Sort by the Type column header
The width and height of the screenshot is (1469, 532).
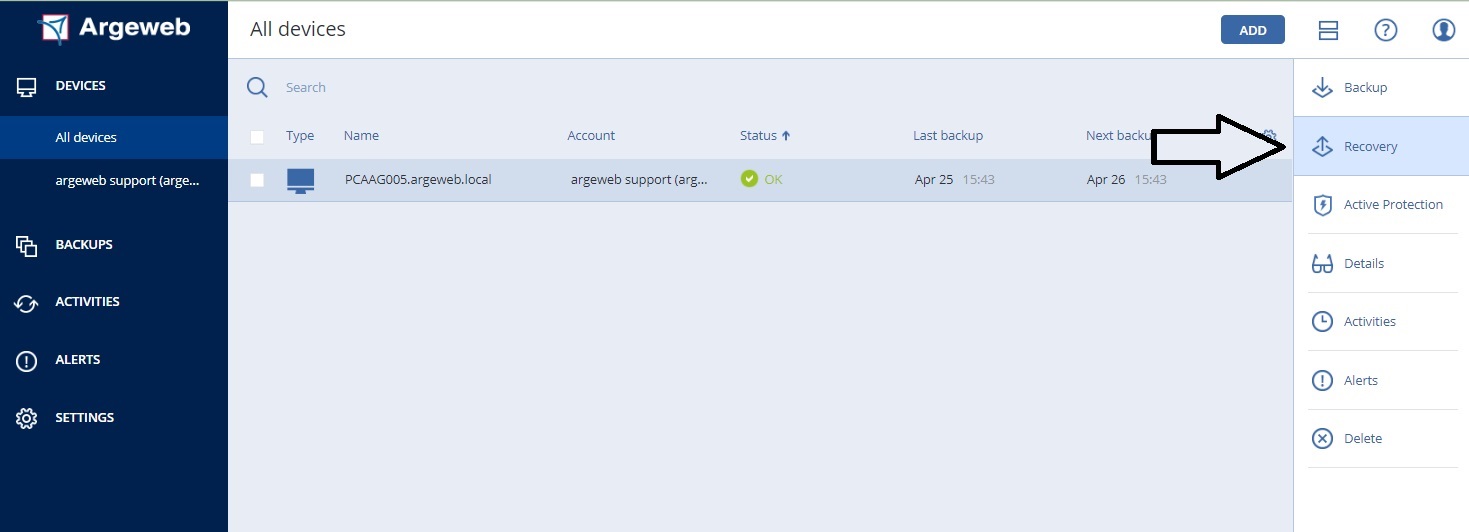coord(300,136)
